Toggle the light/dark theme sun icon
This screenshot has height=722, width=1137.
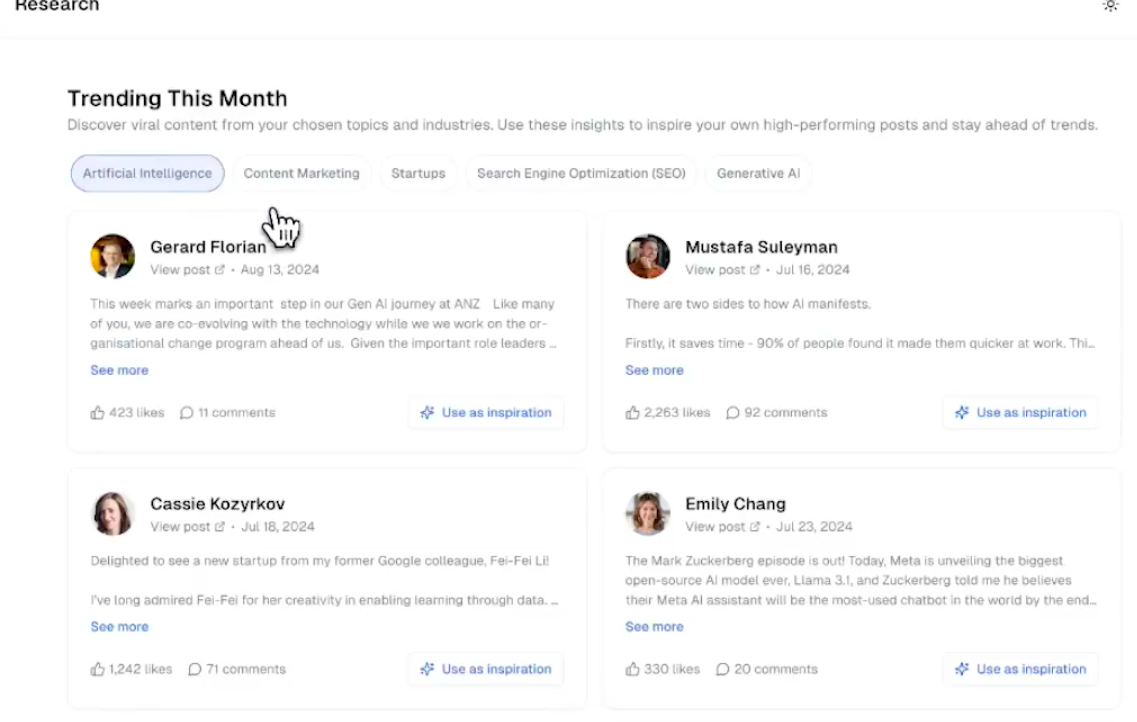pos(1110,6)
